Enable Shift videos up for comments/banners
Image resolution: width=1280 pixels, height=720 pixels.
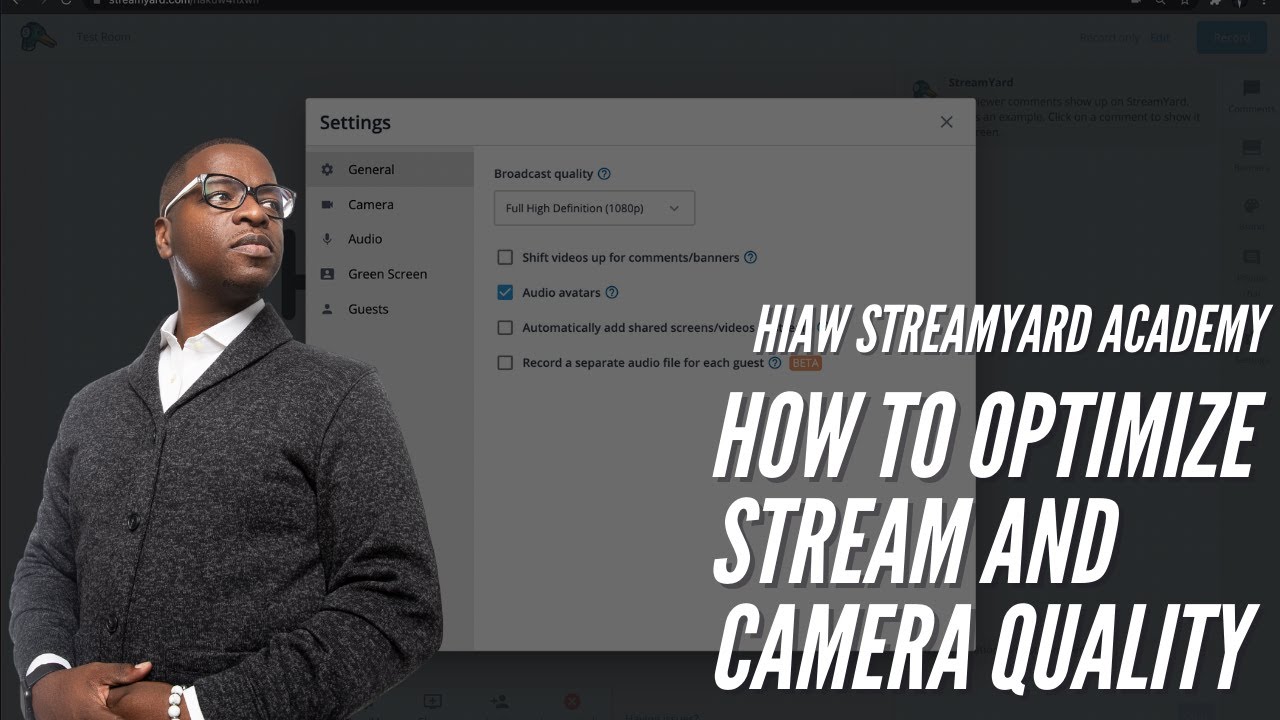pyautogui.click(x=505, y=257)
